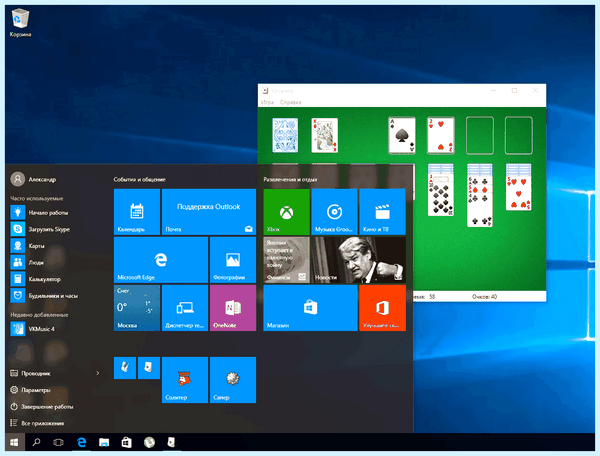Image resolution: width=600 pixels, height=456 pixels.
Task: Click the third empty foundation slot
Action: pos(480,135)
